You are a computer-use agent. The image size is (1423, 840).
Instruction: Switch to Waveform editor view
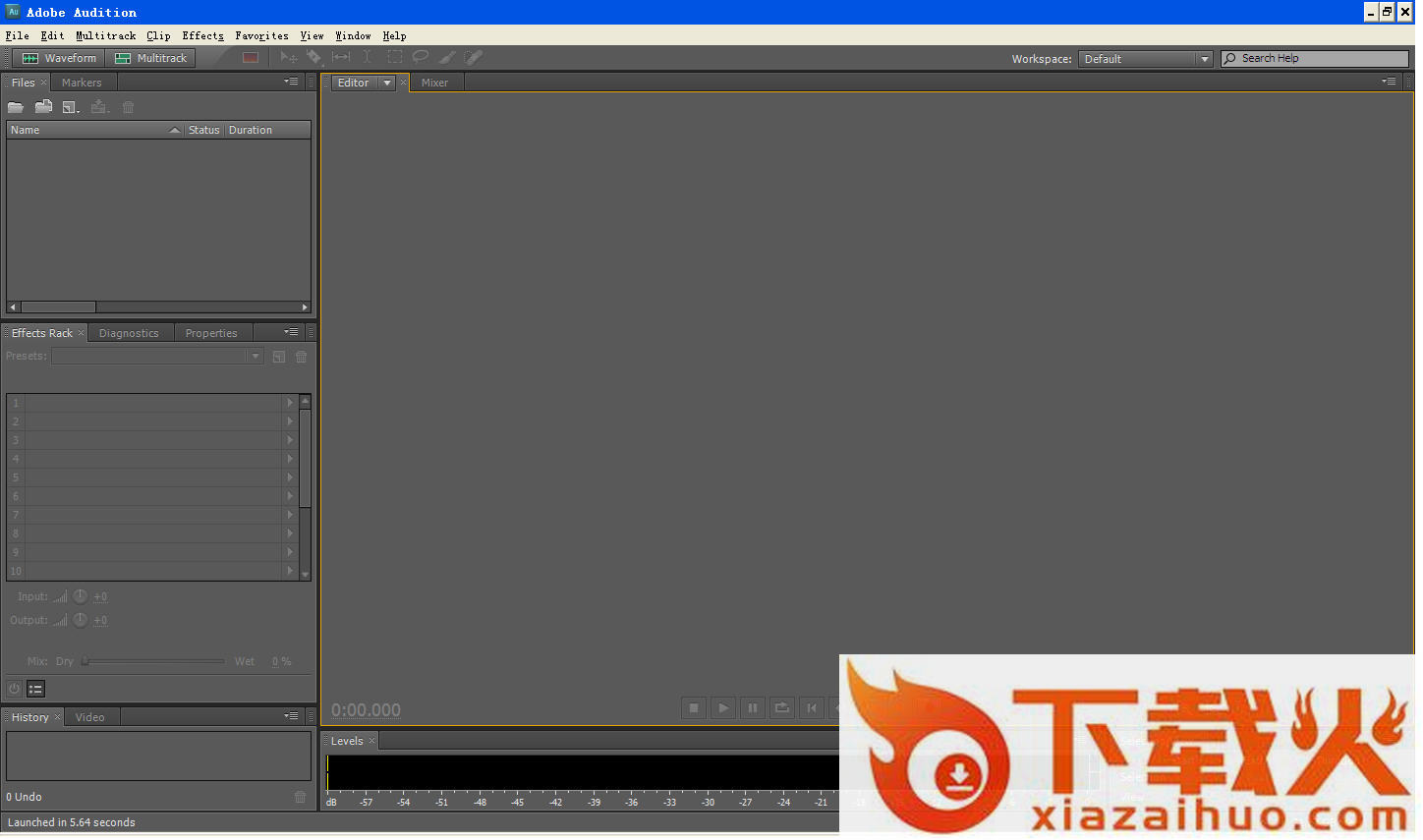tap(59, 58)
